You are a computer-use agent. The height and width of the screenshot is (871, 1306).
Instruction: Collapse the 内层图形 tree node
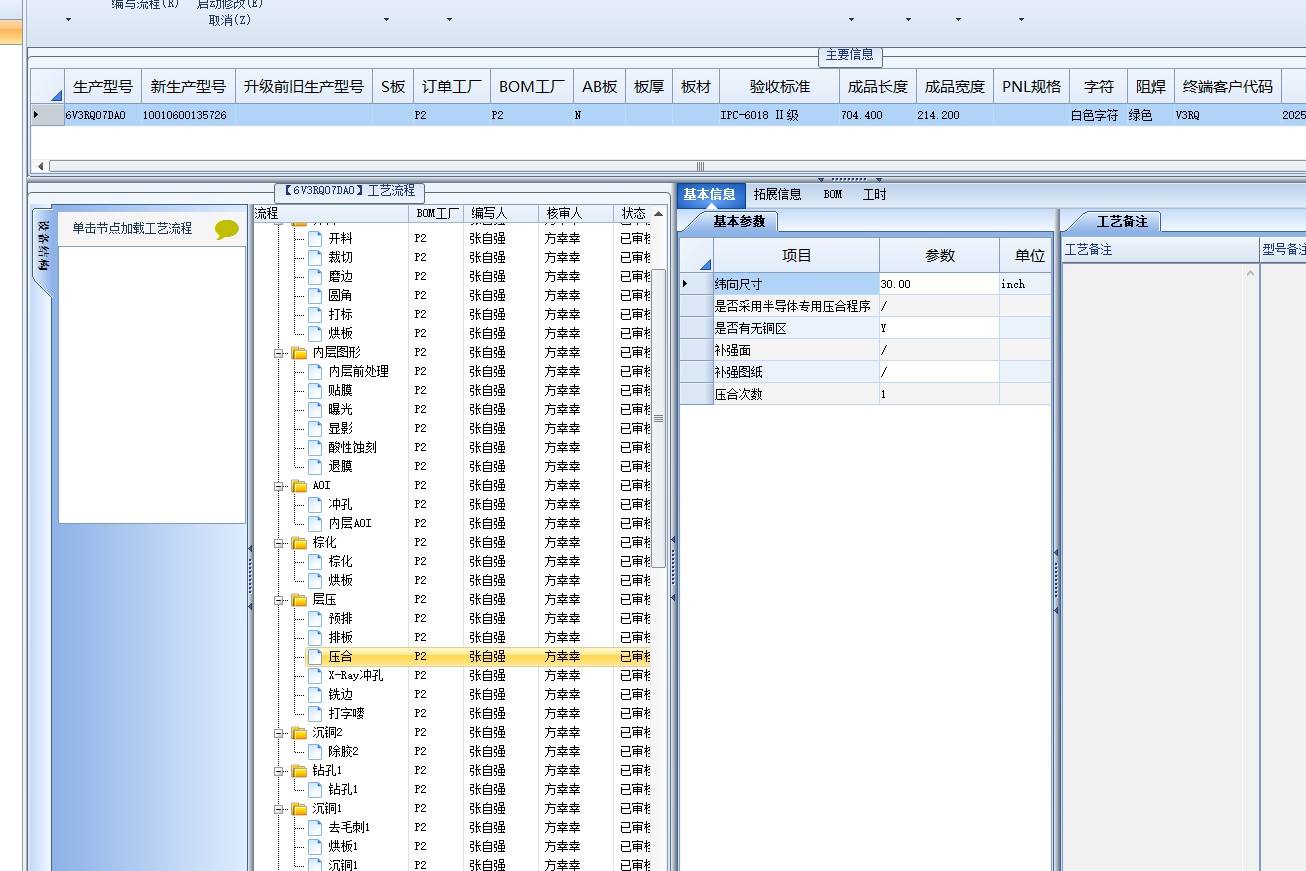(x=279, y=352)
